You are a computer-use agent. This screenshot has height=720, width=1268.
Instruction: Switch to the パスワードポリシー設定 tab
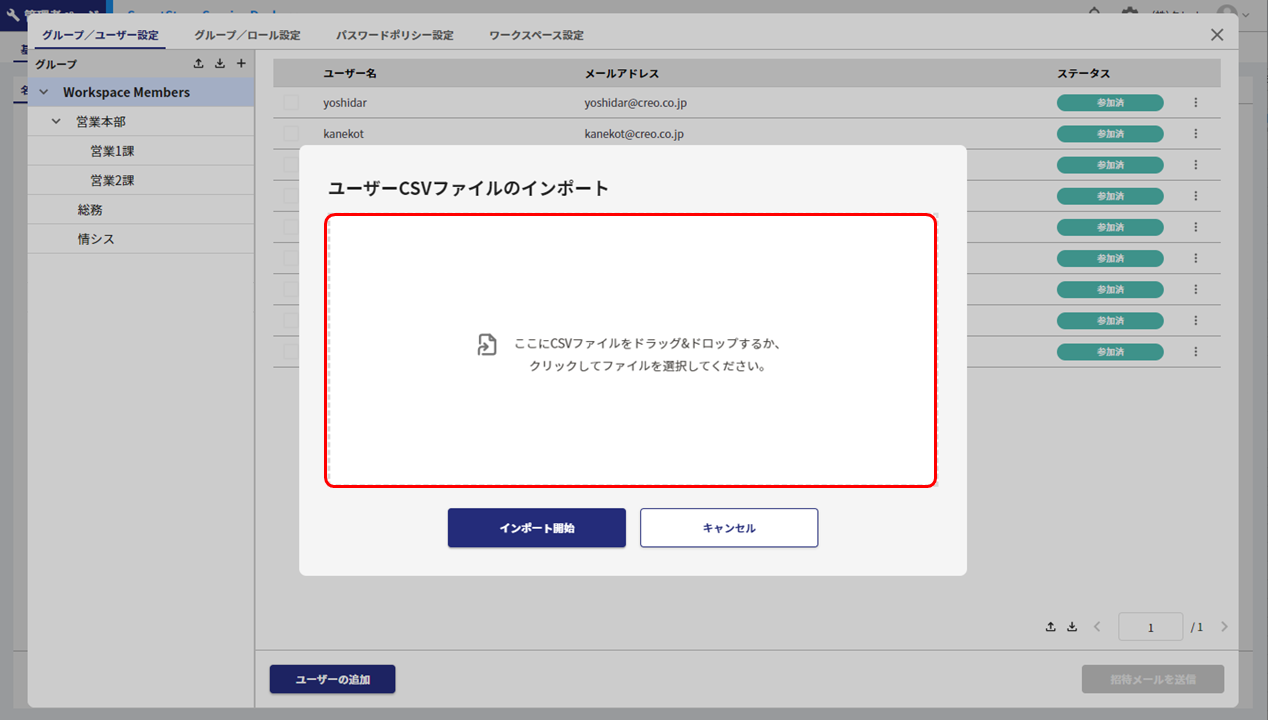point(394,35)
